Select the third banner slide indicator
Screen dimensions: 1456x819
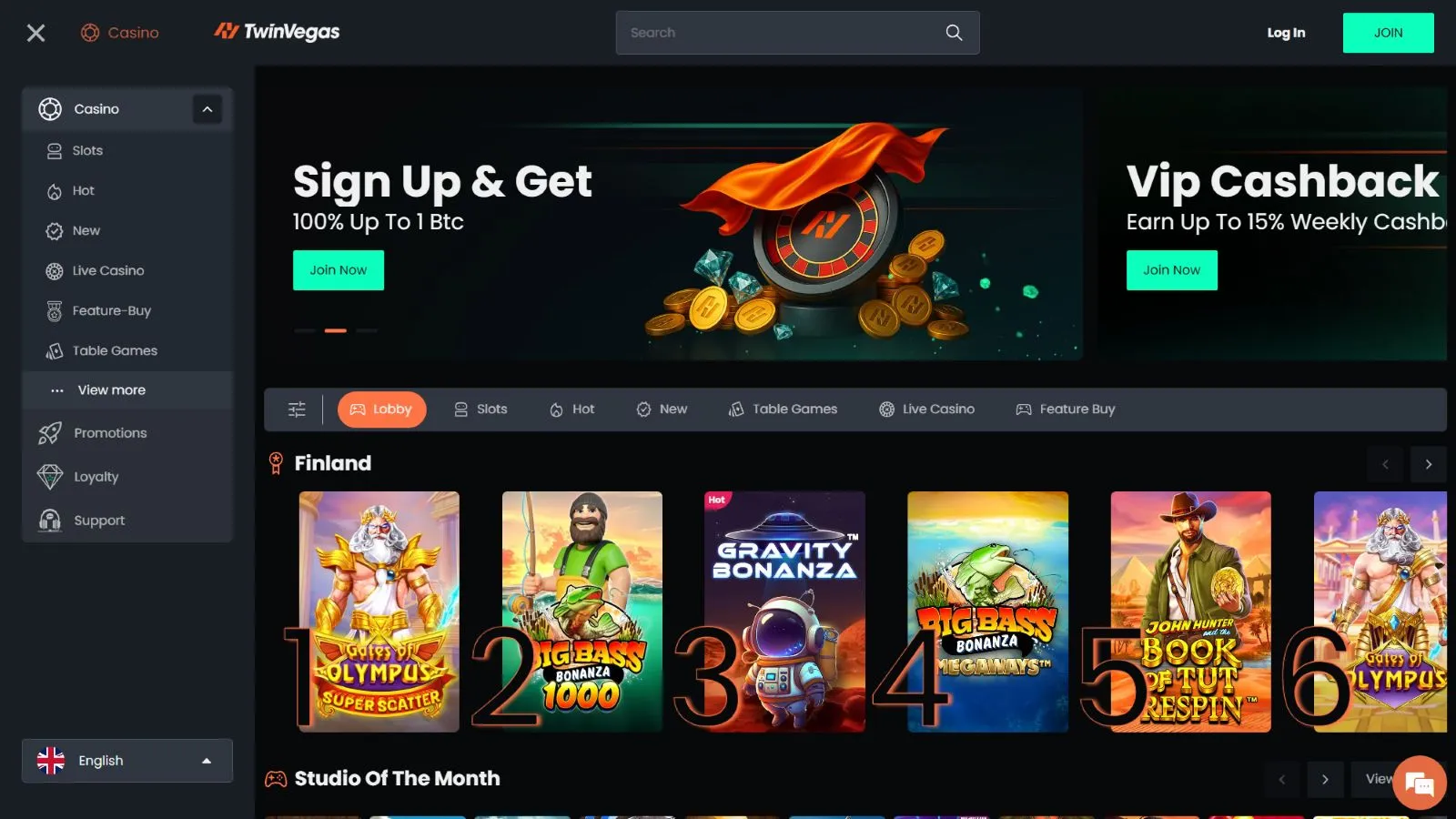pos(367,330)
